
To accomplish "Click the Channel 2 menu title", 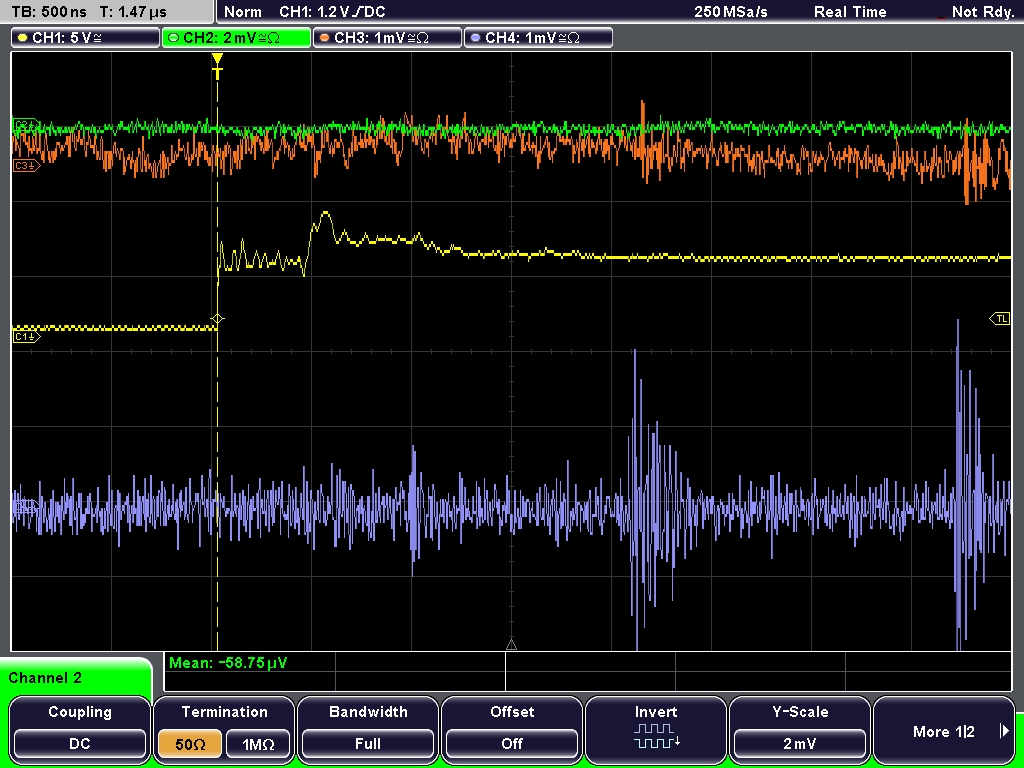I will (45, 678).
